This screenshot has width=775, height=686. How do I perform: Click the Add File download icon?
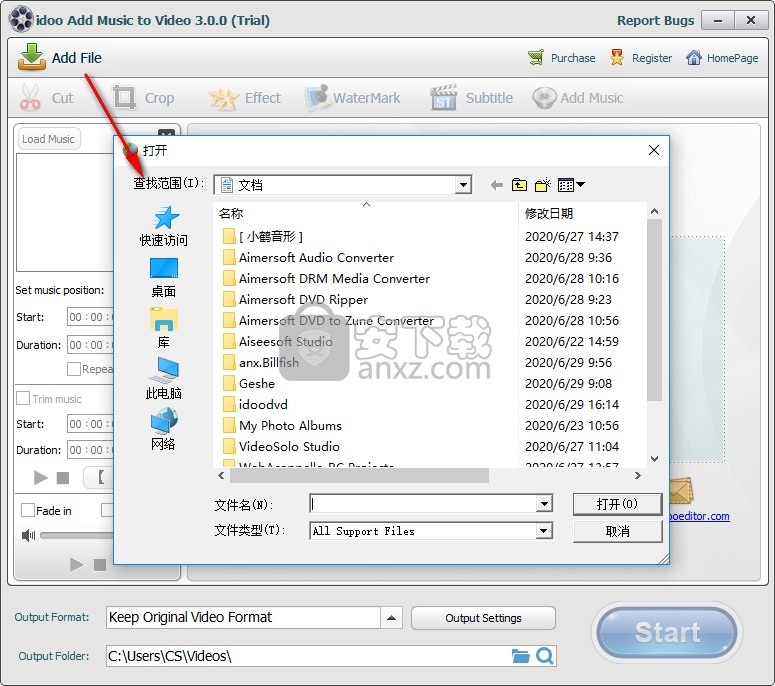pyautogui.click(x=32, y=57)
